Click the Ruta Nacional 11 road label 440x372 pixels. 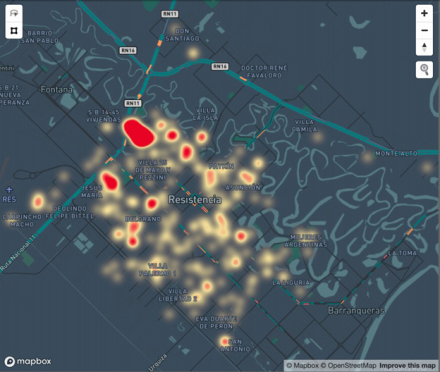coord(18,252)
